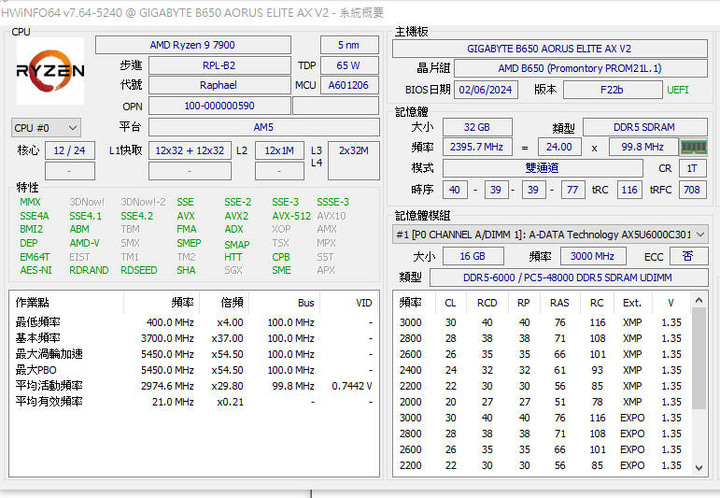The image size is (720, 498).
Task: Click the green UEFI label
Action: pyautogui.click(x=678, y=90)
